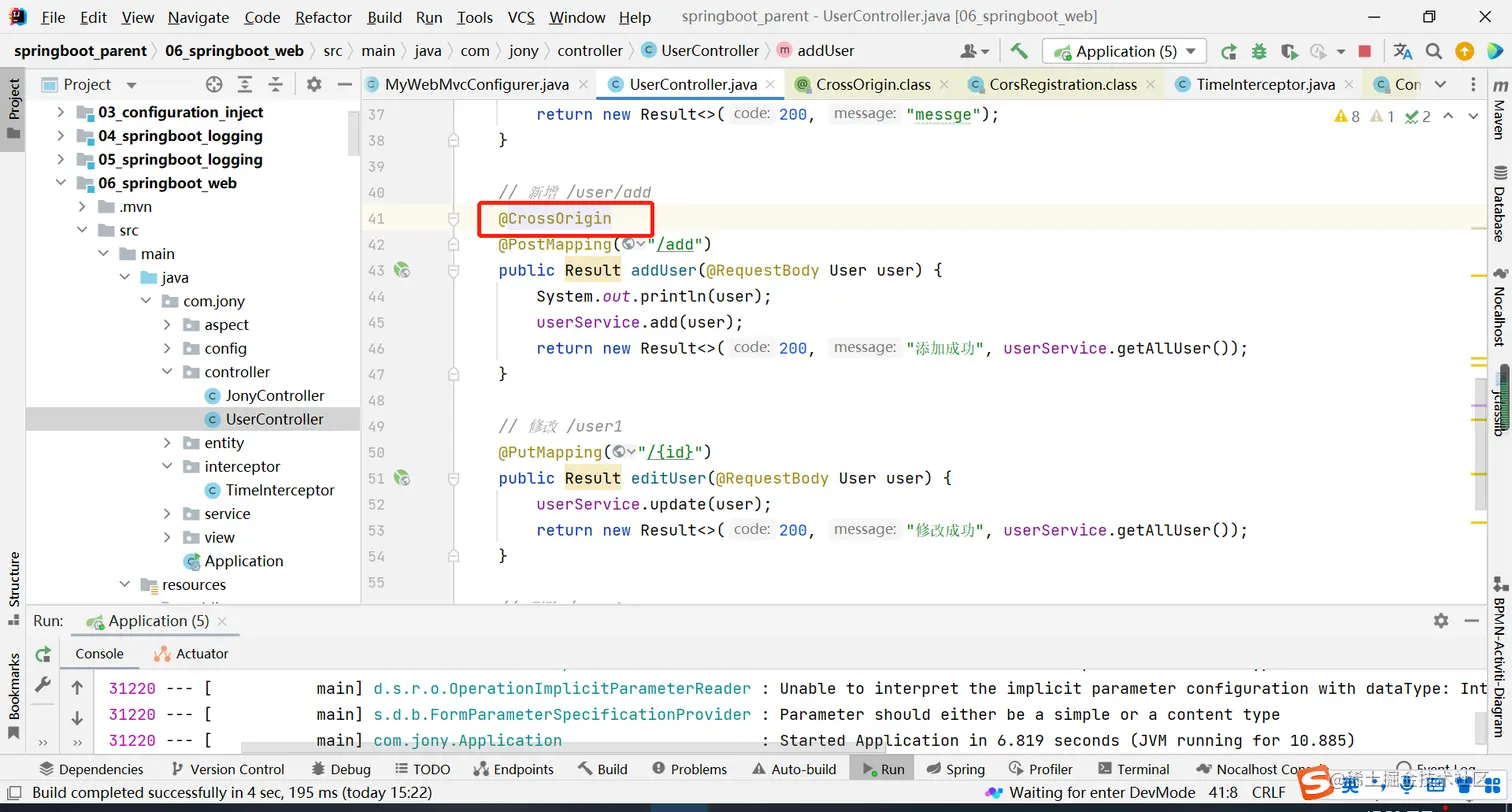
Task: Stop the running application
Action: pyautogui.click(x=1365, y=51)
